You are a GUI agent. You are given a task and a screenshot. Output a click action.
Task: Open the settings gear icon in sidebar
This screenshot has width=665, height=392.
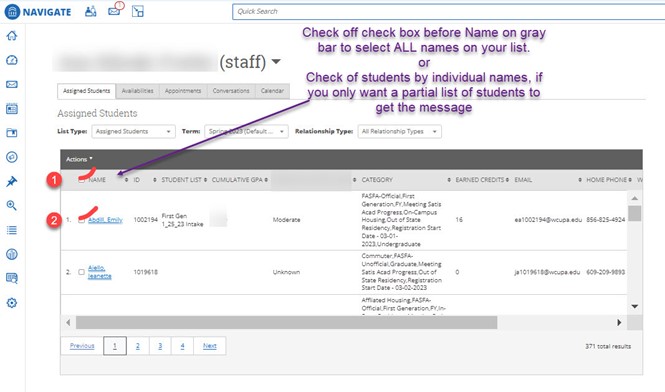(x=12, y=303)
